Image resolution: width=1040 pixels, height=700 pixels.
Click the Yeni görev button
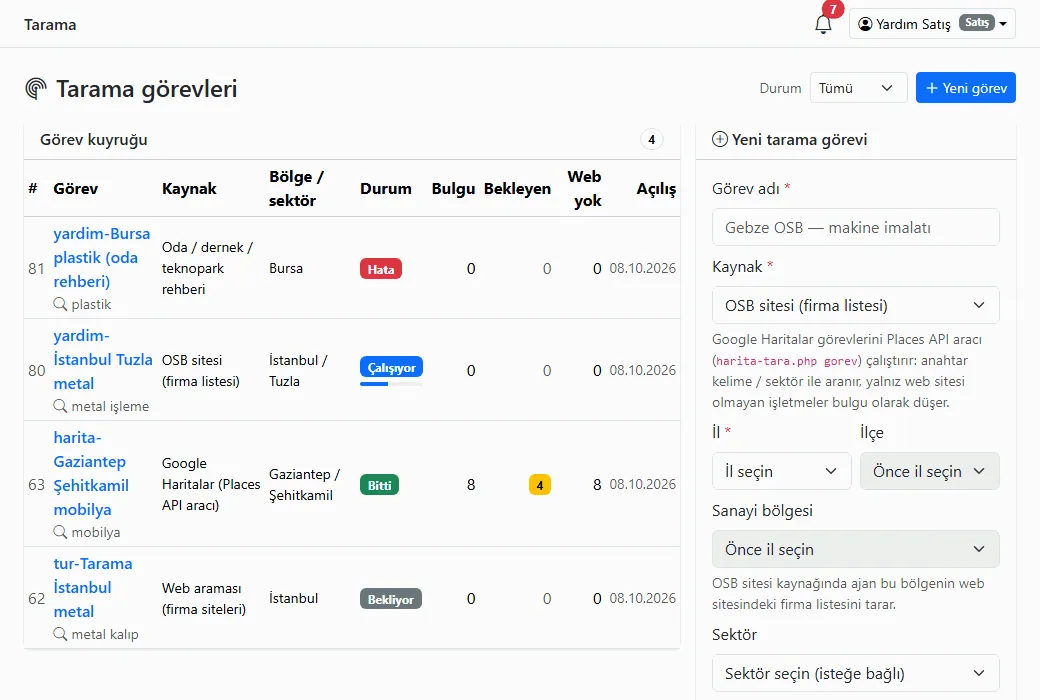point(966,88)
